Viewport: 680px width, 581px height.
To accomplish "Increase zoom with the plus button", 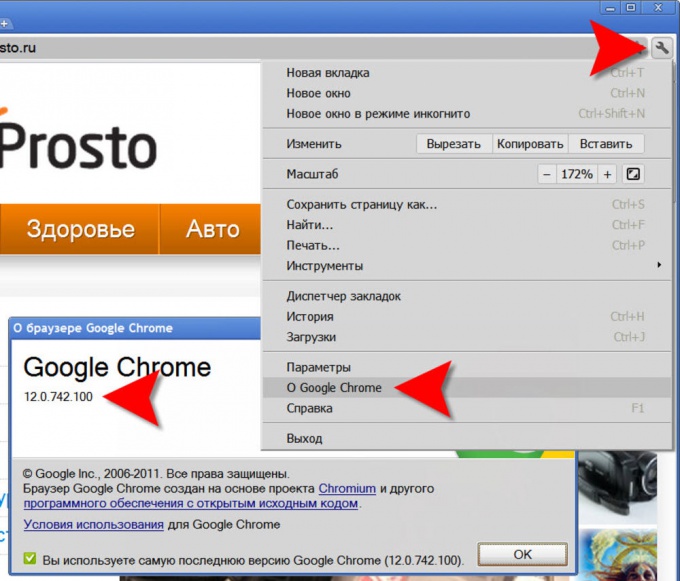I will tap(607, 174).
